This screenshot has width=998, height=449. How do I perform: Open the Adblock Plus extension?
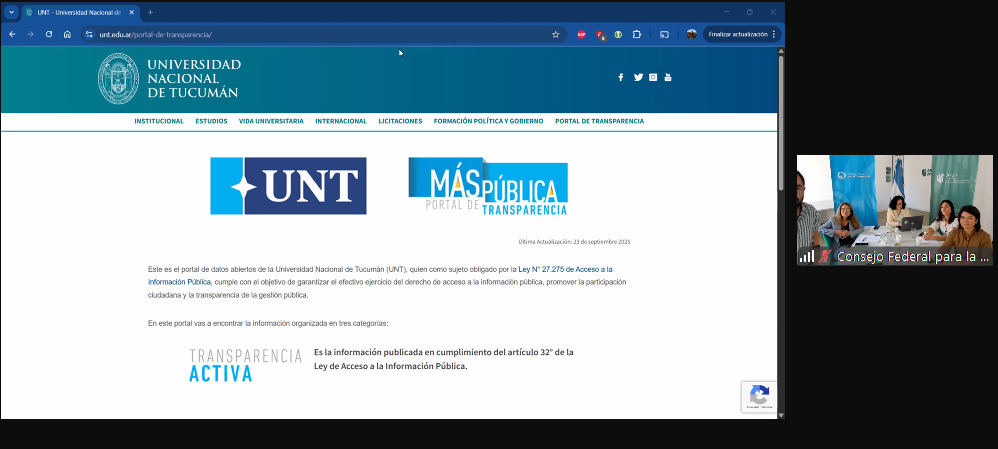(x=581, y=34)
